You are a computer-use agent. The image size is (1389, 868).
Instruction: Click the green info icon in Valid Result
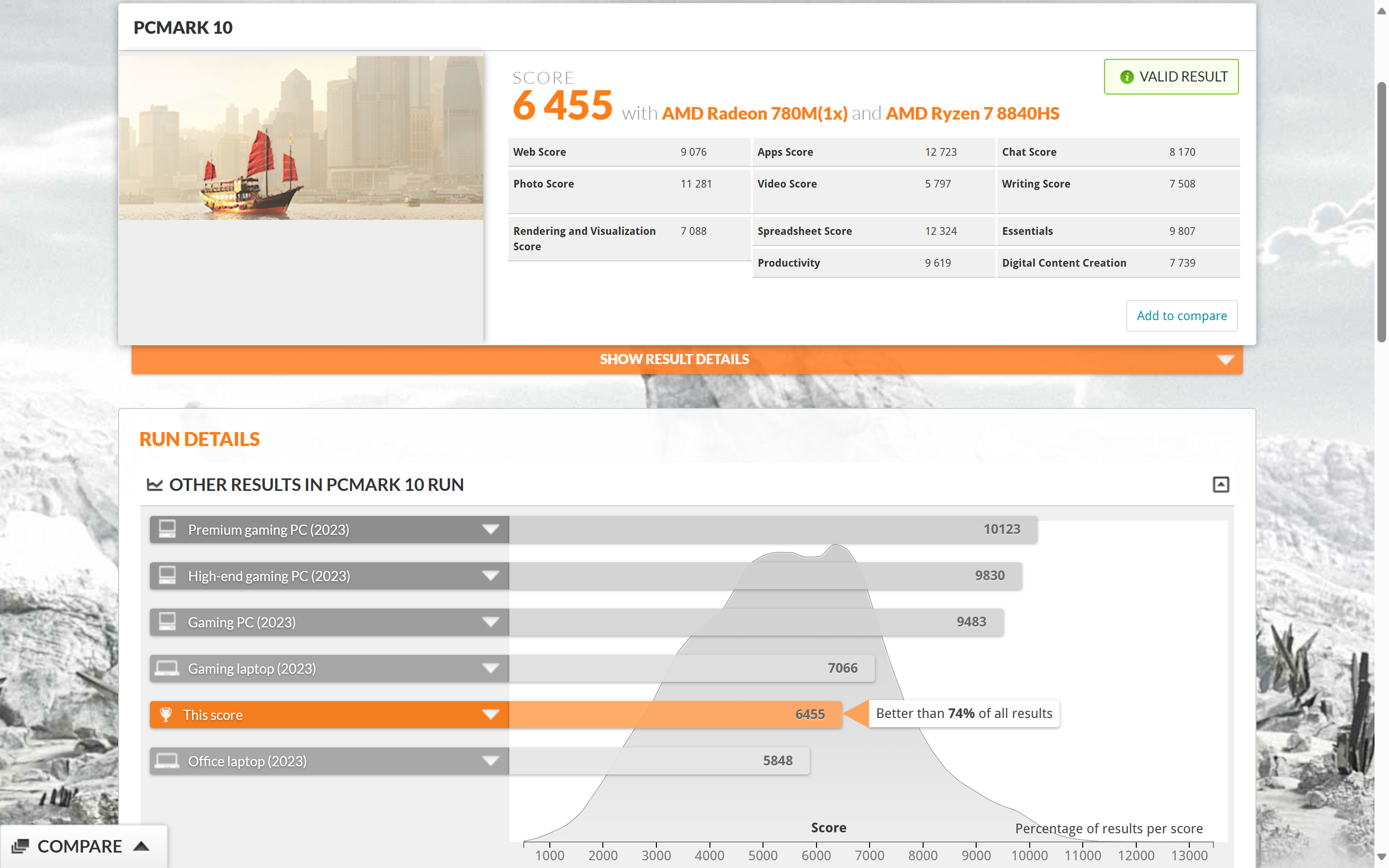1126,77
